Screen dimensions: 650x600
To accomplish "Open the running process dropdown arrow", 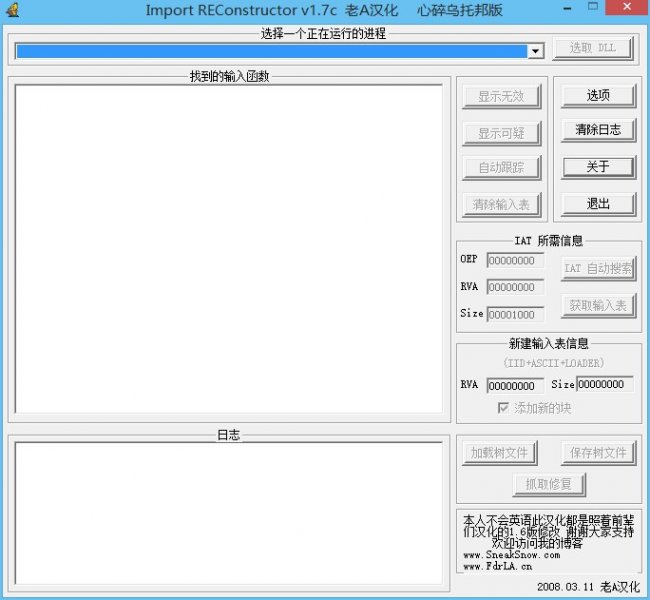I will 535,51.
